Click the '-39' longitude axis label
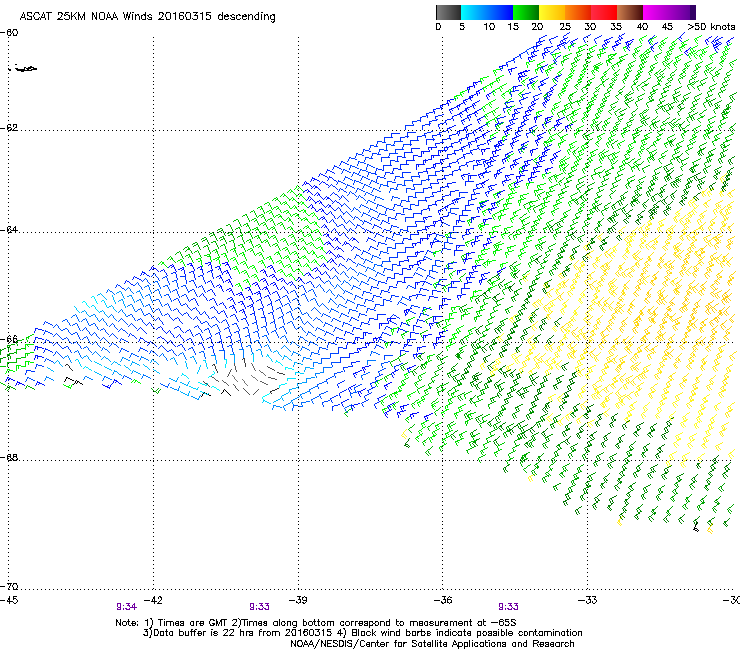This screenshot has height=650, width=740. click(298, 600)
